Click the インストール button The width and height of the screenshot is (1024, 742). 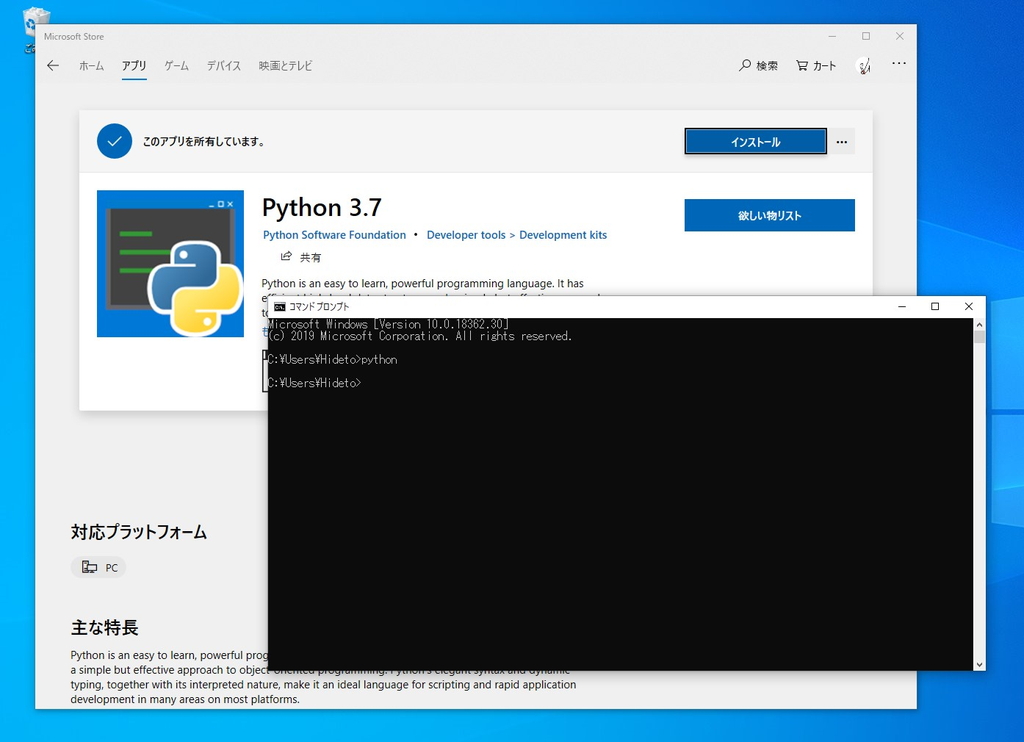(x=755, y=141)
